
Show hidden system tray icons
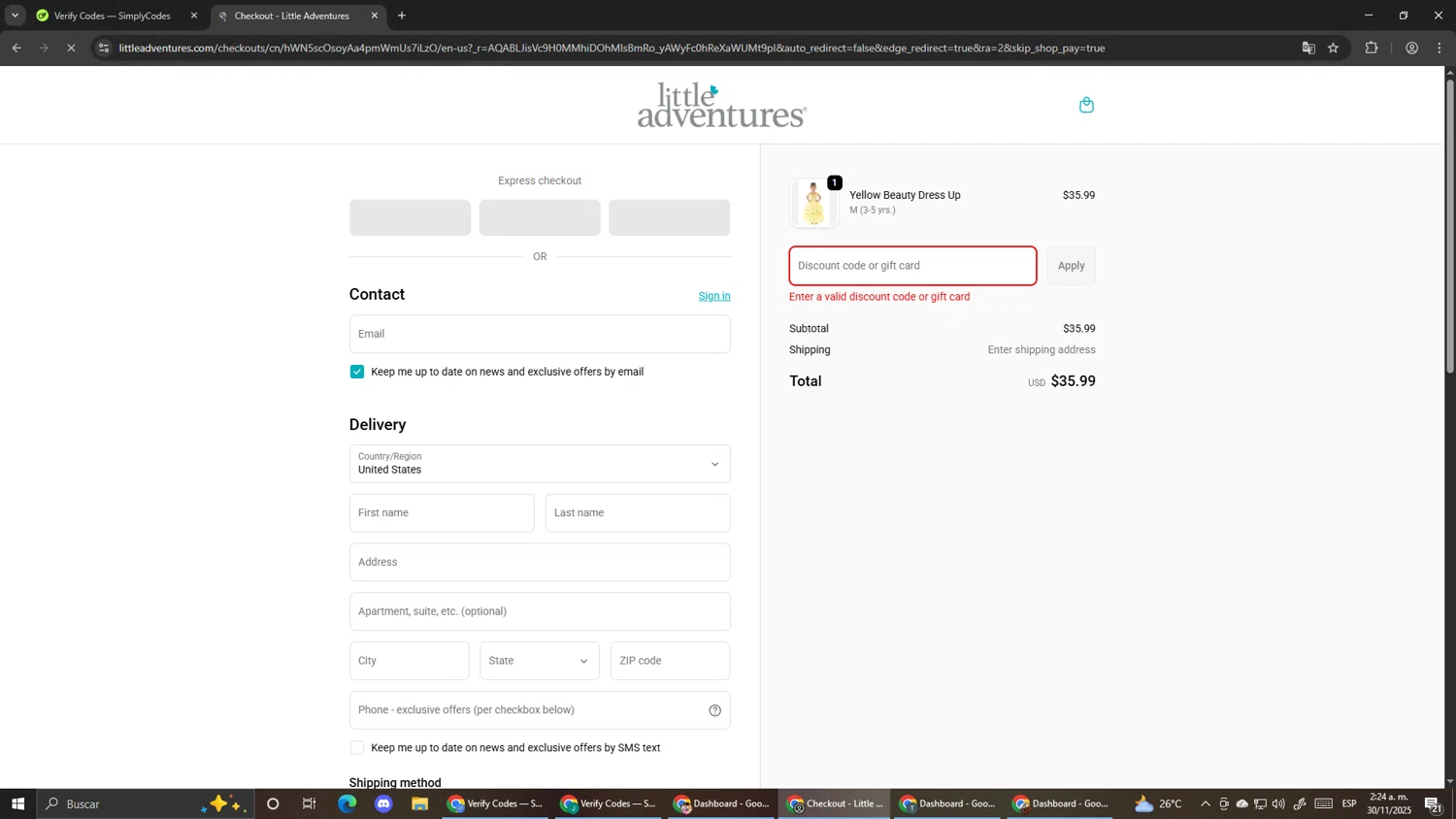[x=1206, y=803]
